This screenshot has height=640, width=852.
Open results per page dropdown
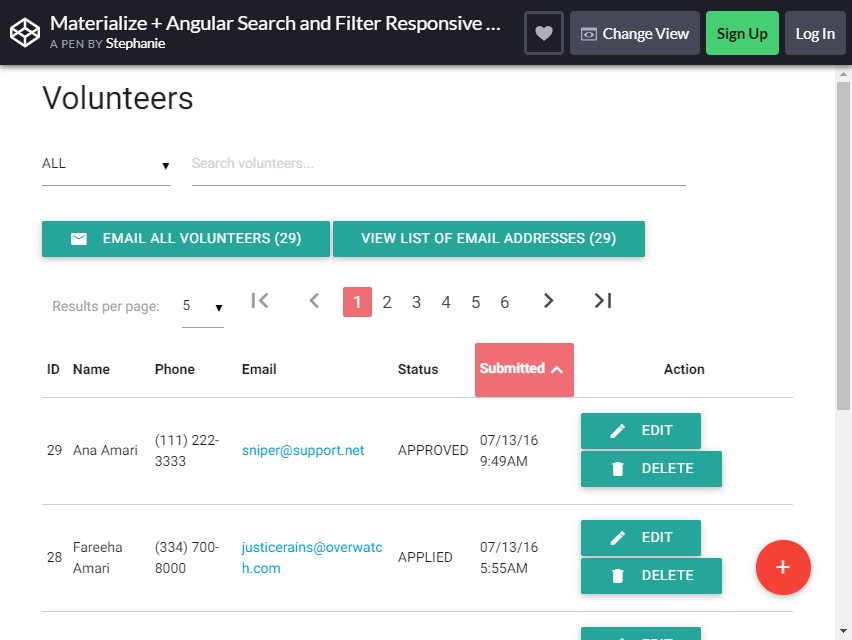click(203, 306)
